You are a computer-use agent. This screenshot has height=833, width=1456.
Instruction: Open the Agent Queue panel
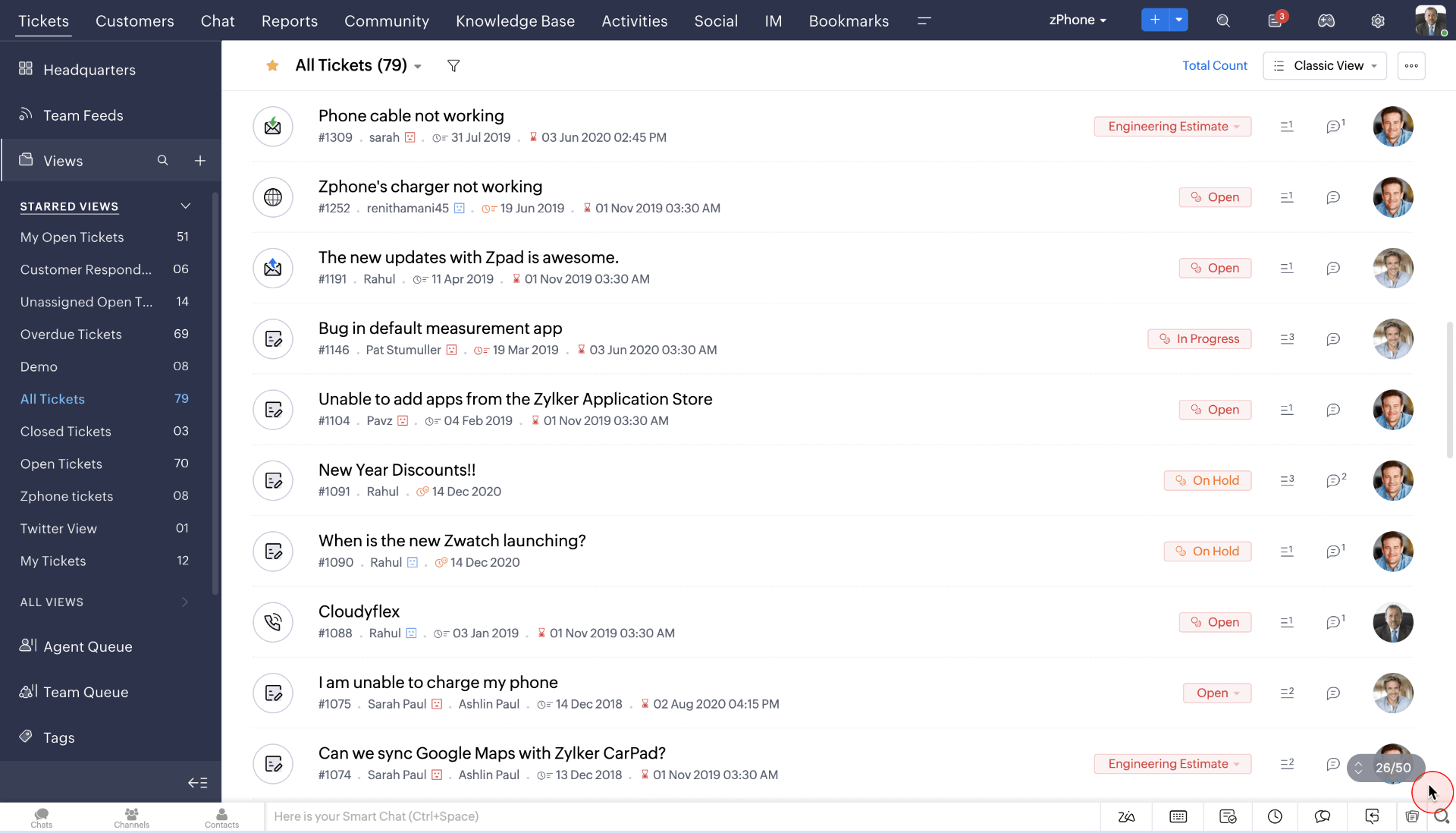pos(87,646)
